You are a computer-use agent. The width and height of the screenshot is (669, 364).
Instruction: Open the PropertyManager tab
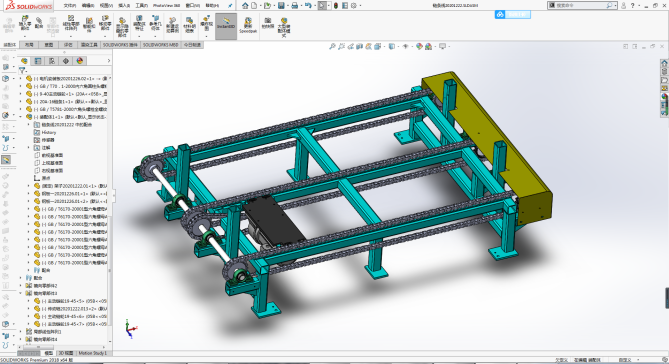(x=38, y=61)
